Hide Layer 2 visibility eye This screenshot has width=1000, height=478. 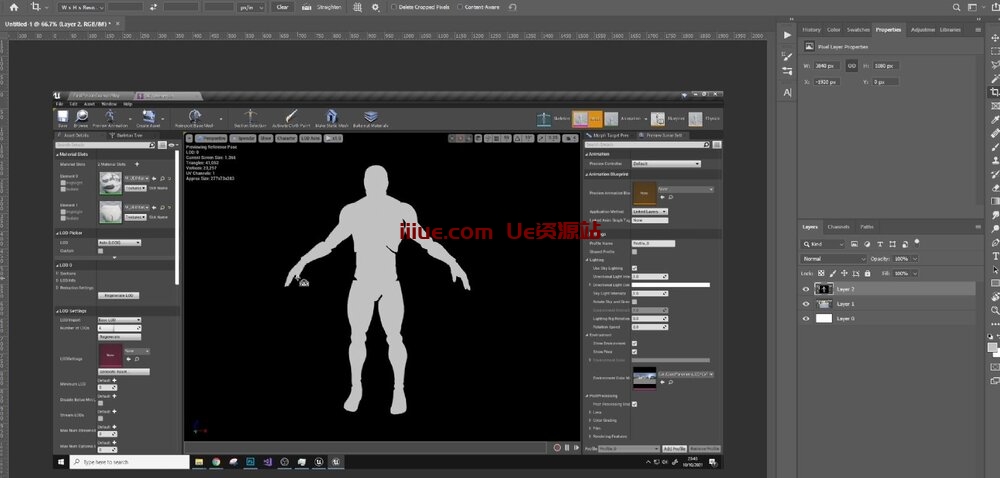tap(807, 289)
